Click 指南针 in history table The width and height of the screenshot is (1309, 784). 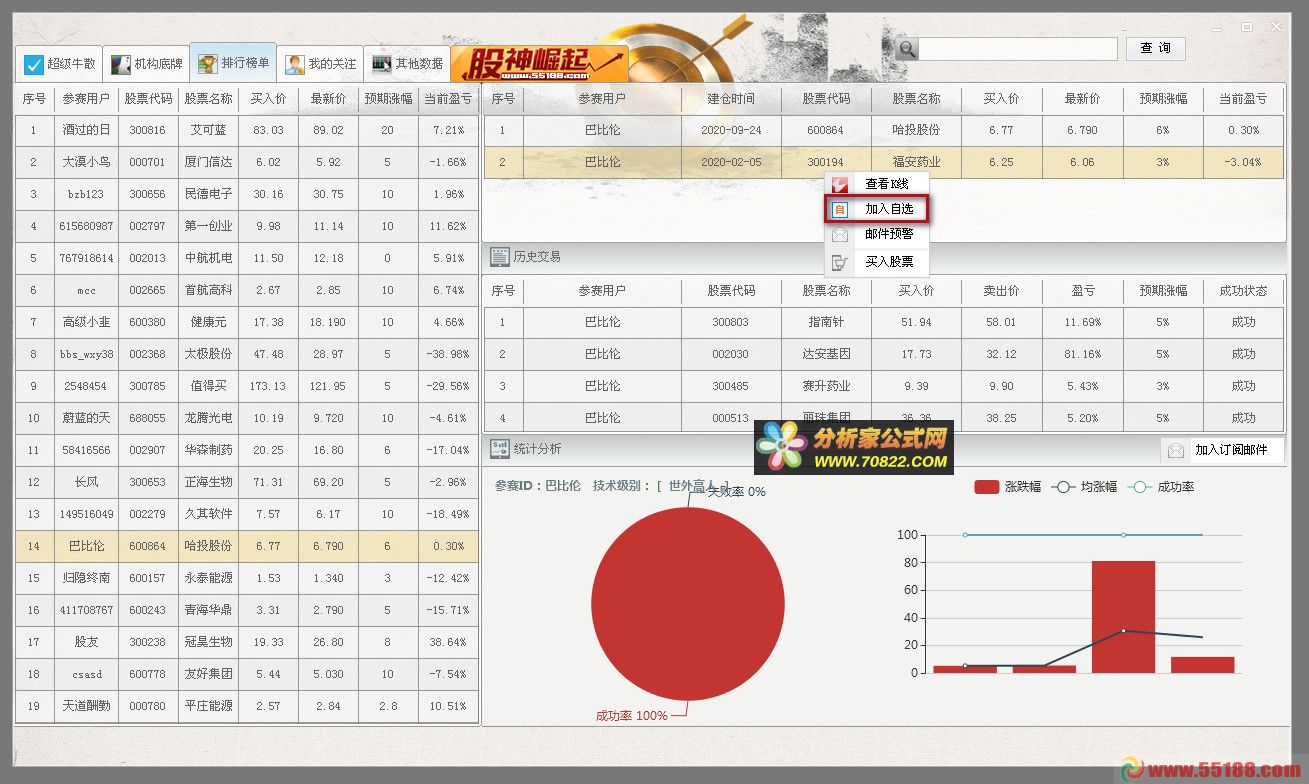(x=826, y=322)
